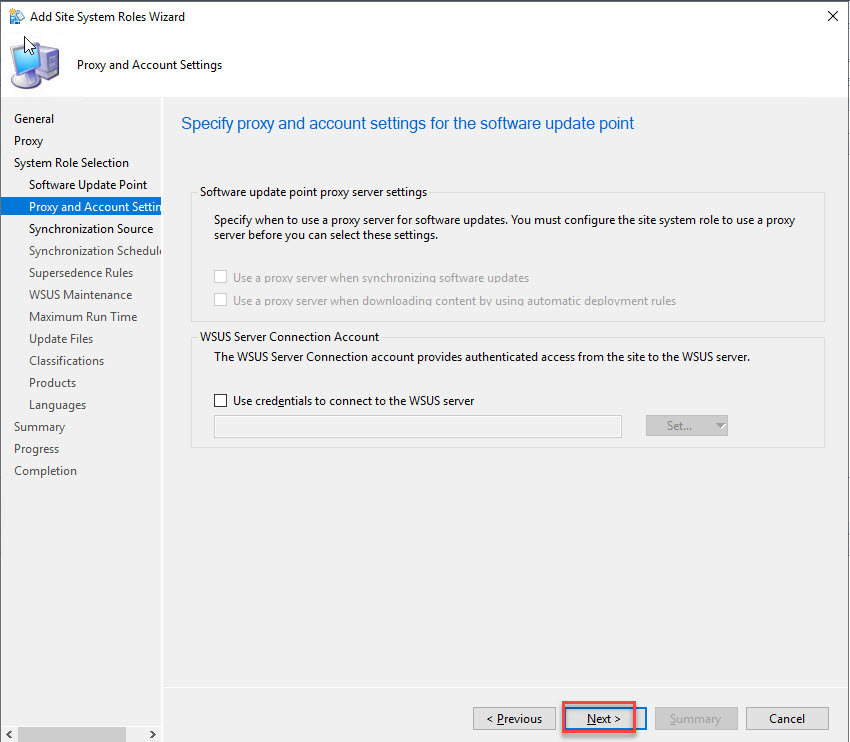The height and width of the screenshot is (742, 850).
Task: Click the Next button
Action: (603, 718)
